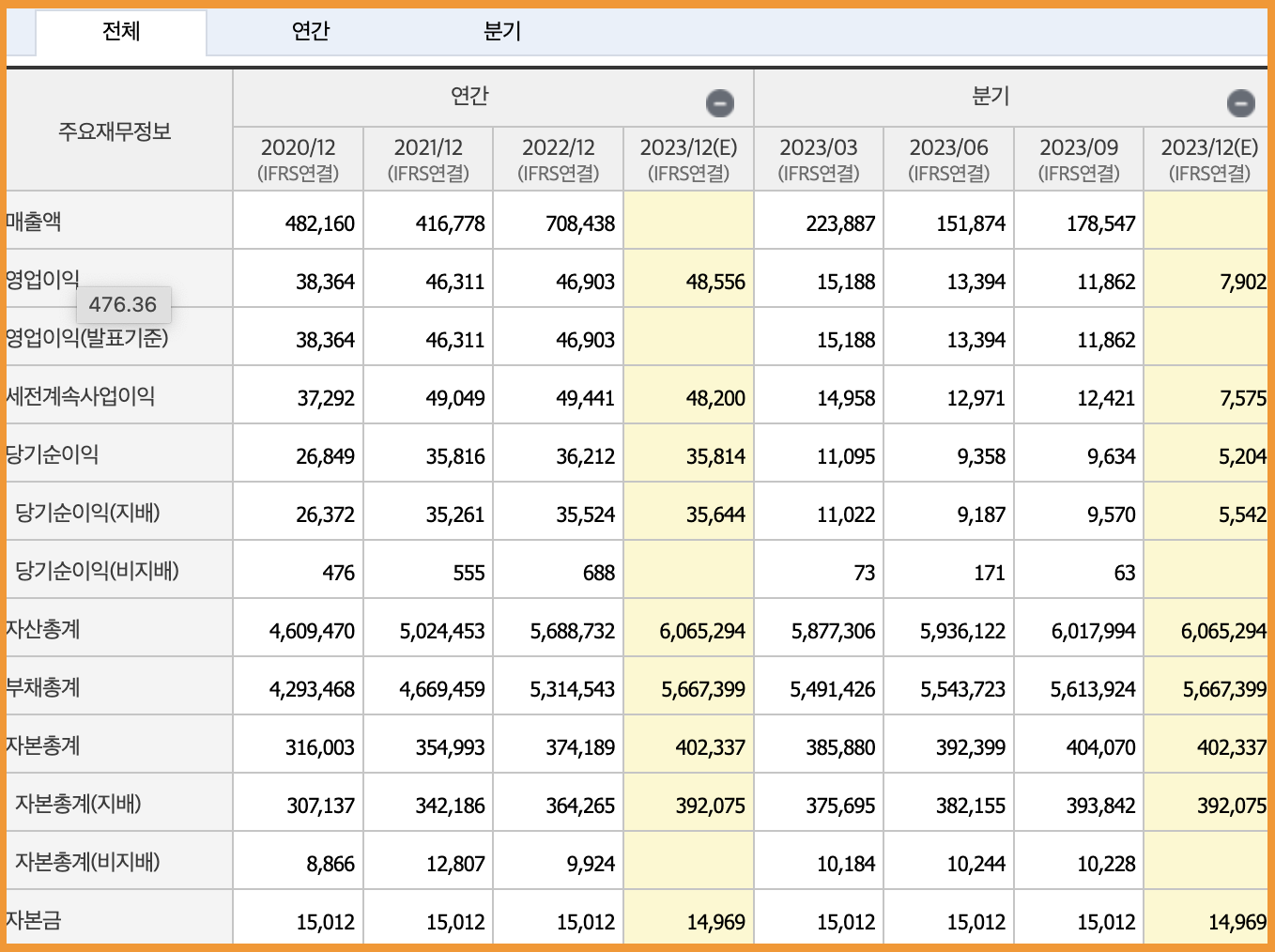
Task: Select the 2022/12 annual column header
Action: 559,159
